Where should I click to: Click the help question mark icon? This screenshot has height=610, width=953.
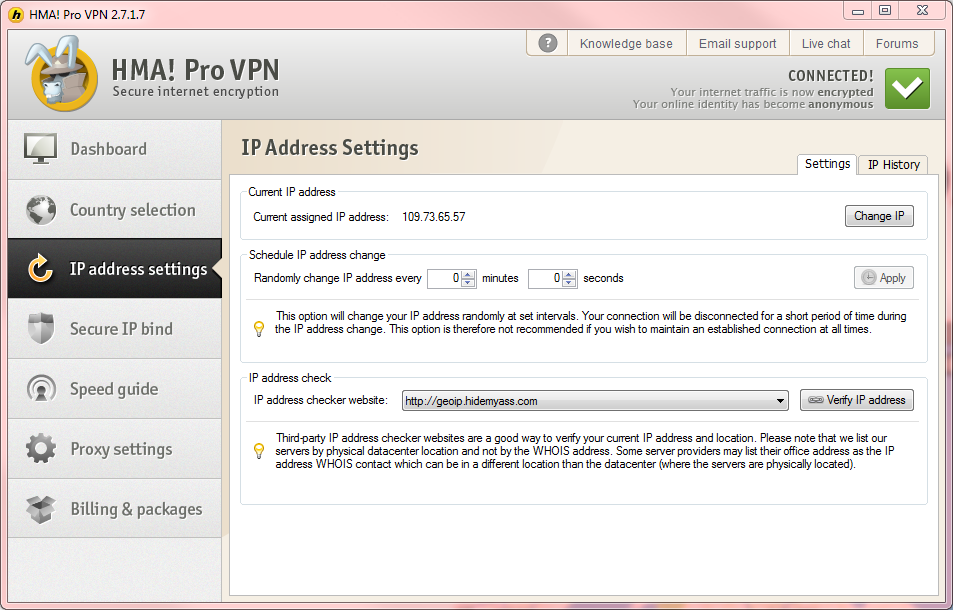(548, 43)
